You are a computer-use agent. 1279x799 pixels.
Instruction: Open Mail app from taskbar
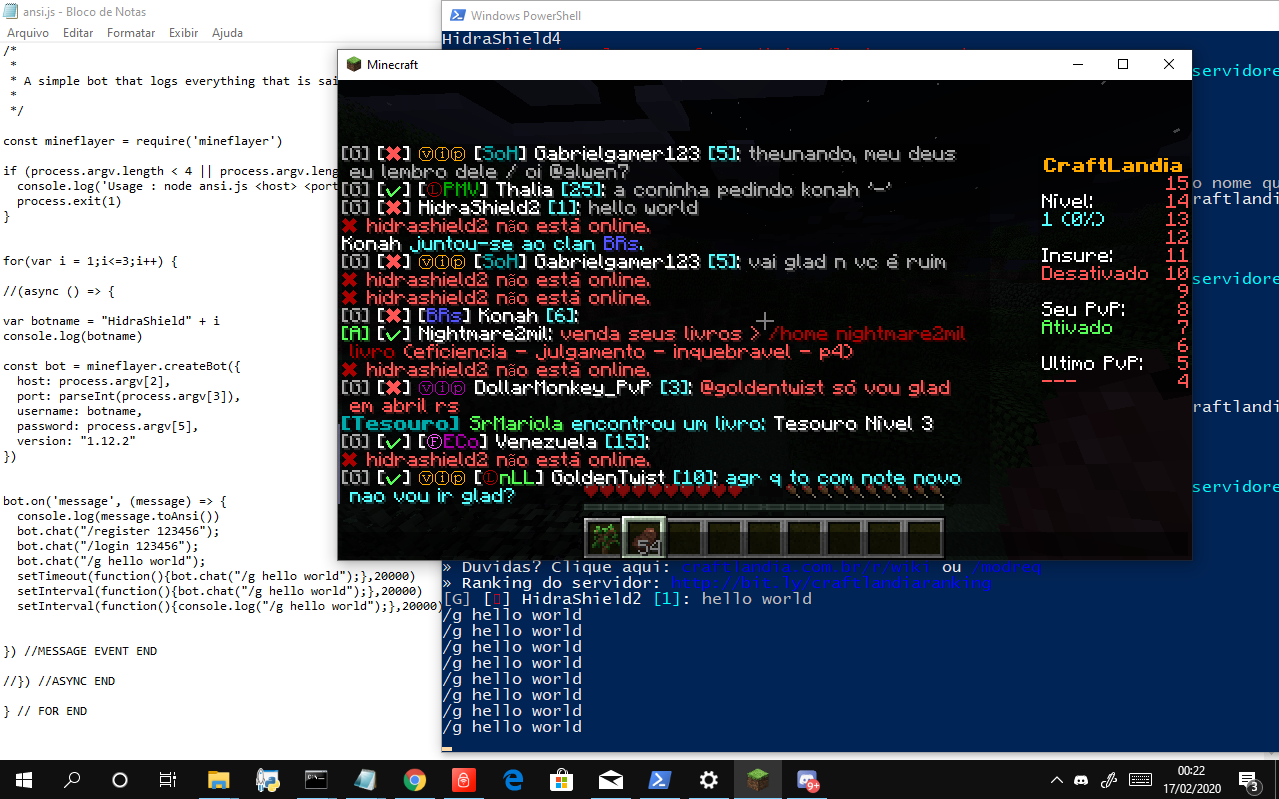610,780
